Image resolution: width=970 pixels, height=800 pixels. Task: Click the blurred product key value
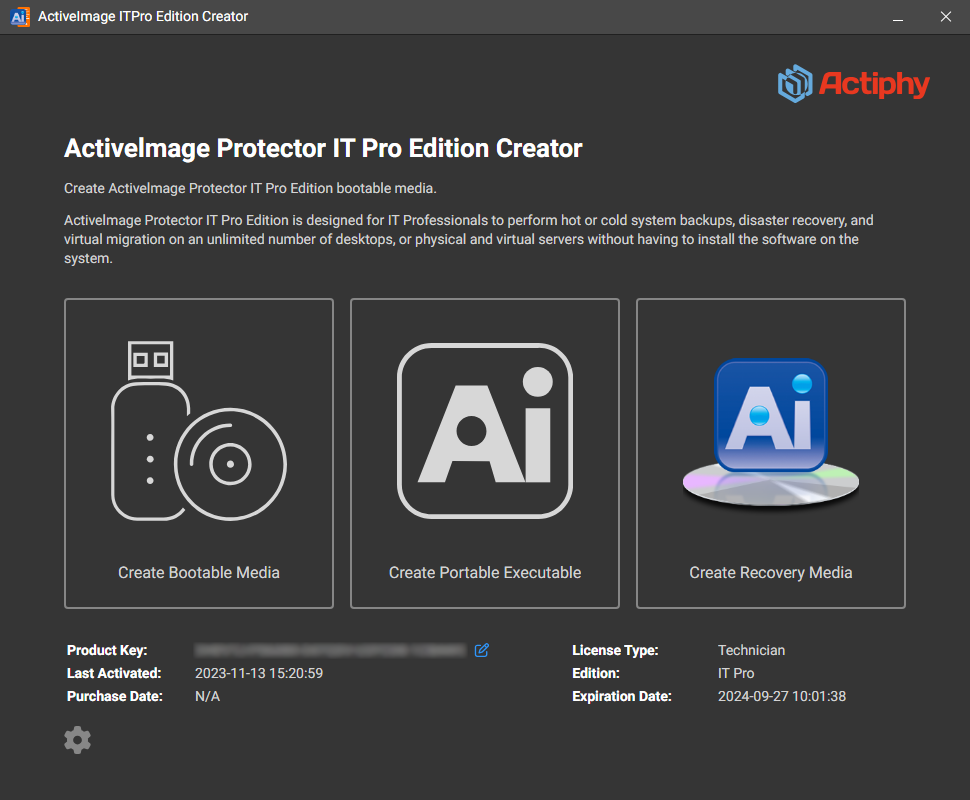330,650
